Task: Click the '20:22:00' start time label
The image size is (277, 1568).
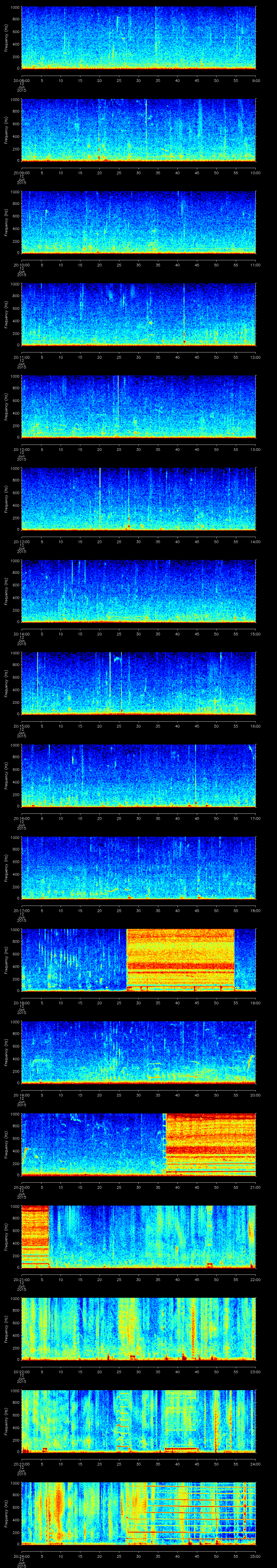Action: pyautogui.click(x=21, y=1371)
